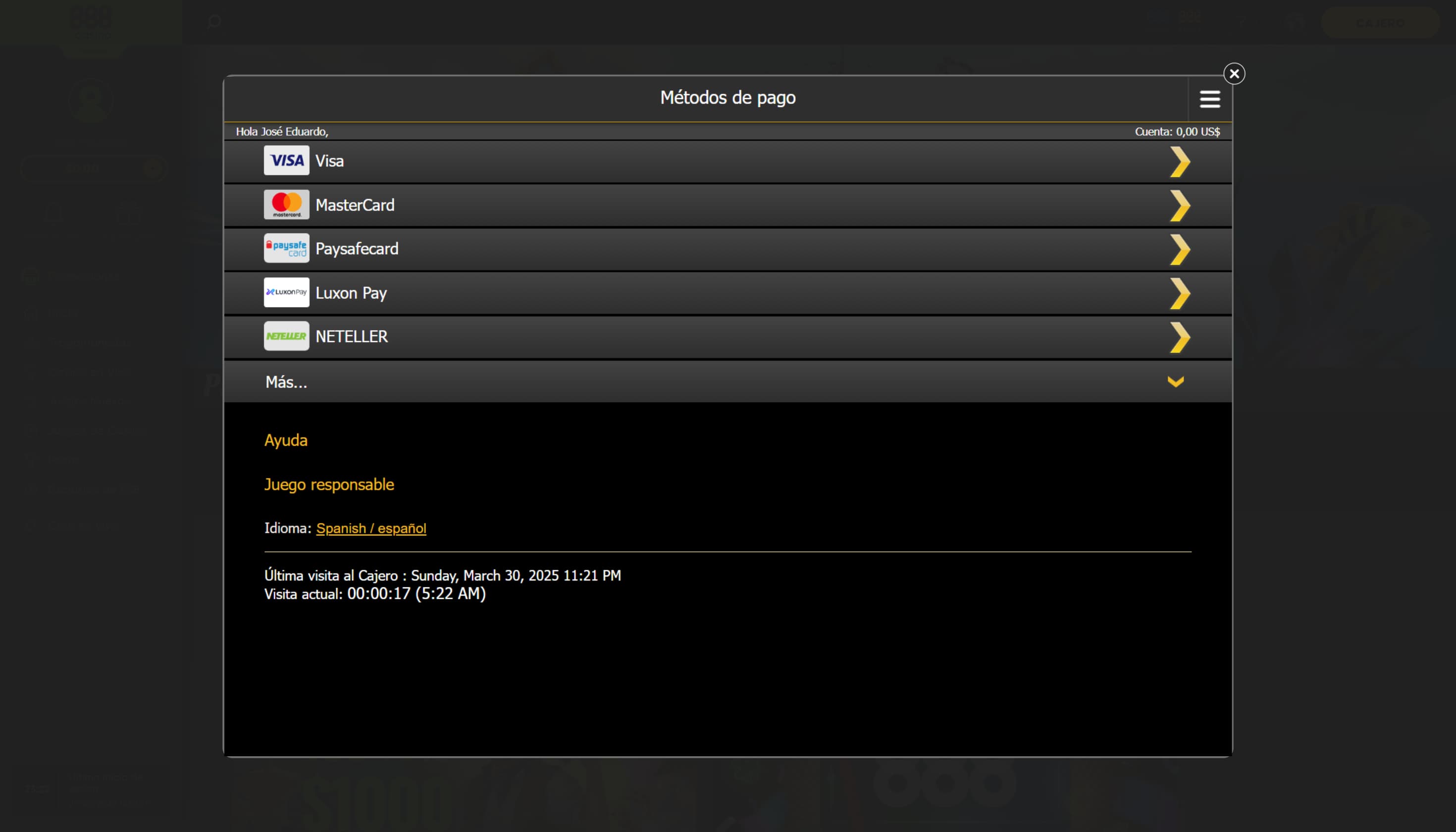Click the MasterCard logo icon
The width and height of the screenshot is (1456, 832).
coord(286,205)
